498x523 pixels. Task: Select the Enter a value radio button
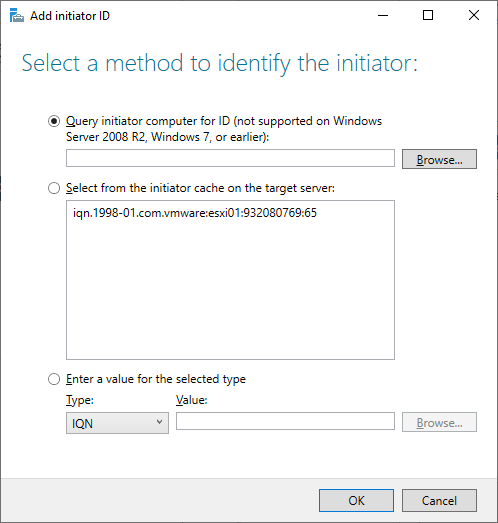54,379
